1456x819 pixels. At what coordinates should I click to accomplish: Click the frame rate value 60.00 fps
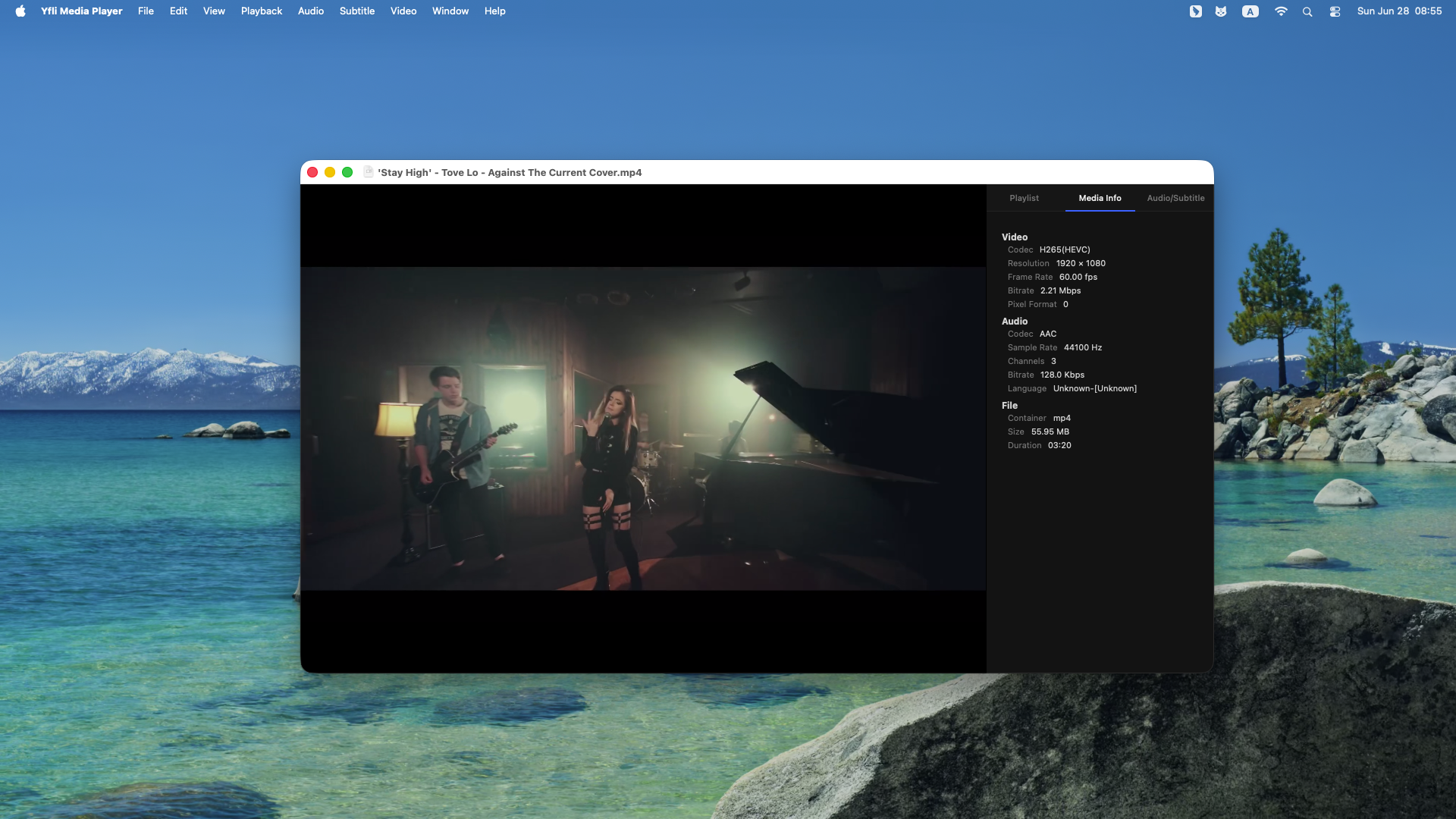point(1078,277)
